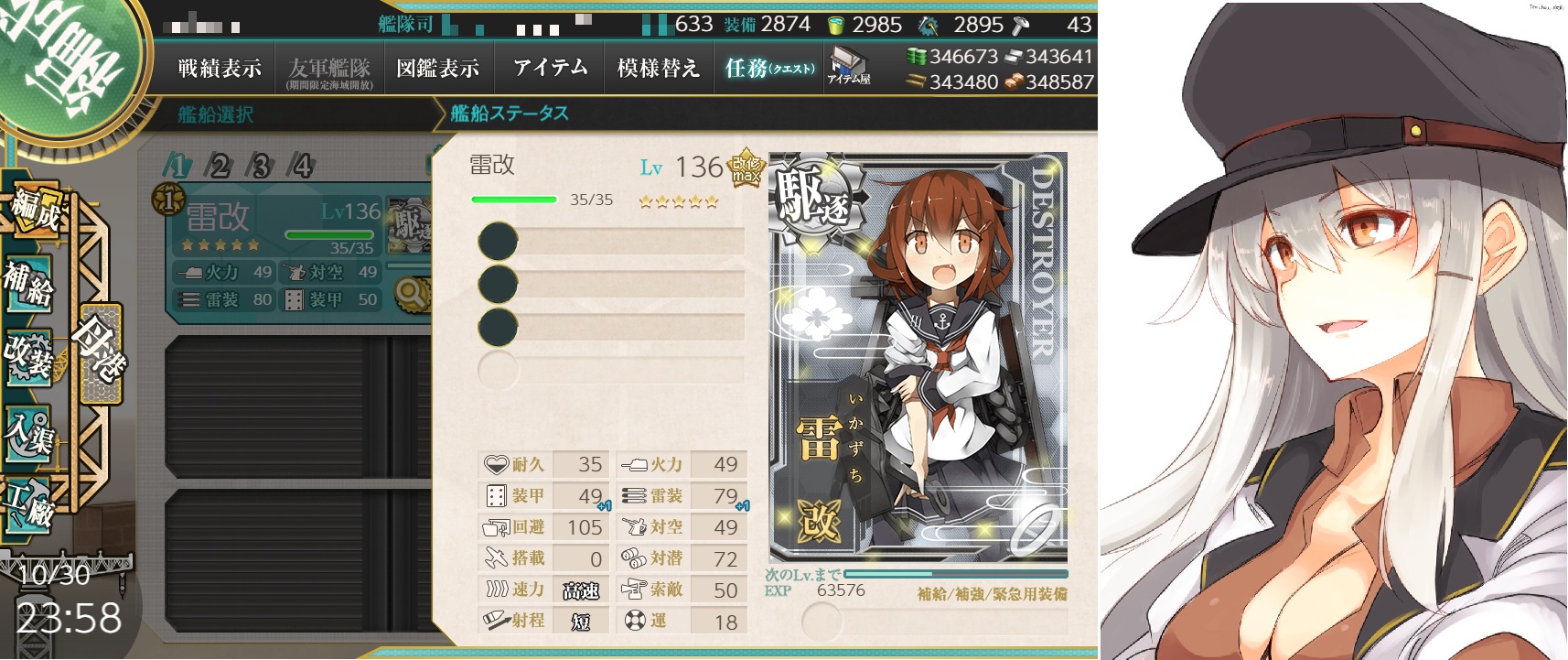This screenshot has height=660, width=1568.
Task: Open the 図鑑表示 encyclopedia menu
Action: click(x=438, y=68)
